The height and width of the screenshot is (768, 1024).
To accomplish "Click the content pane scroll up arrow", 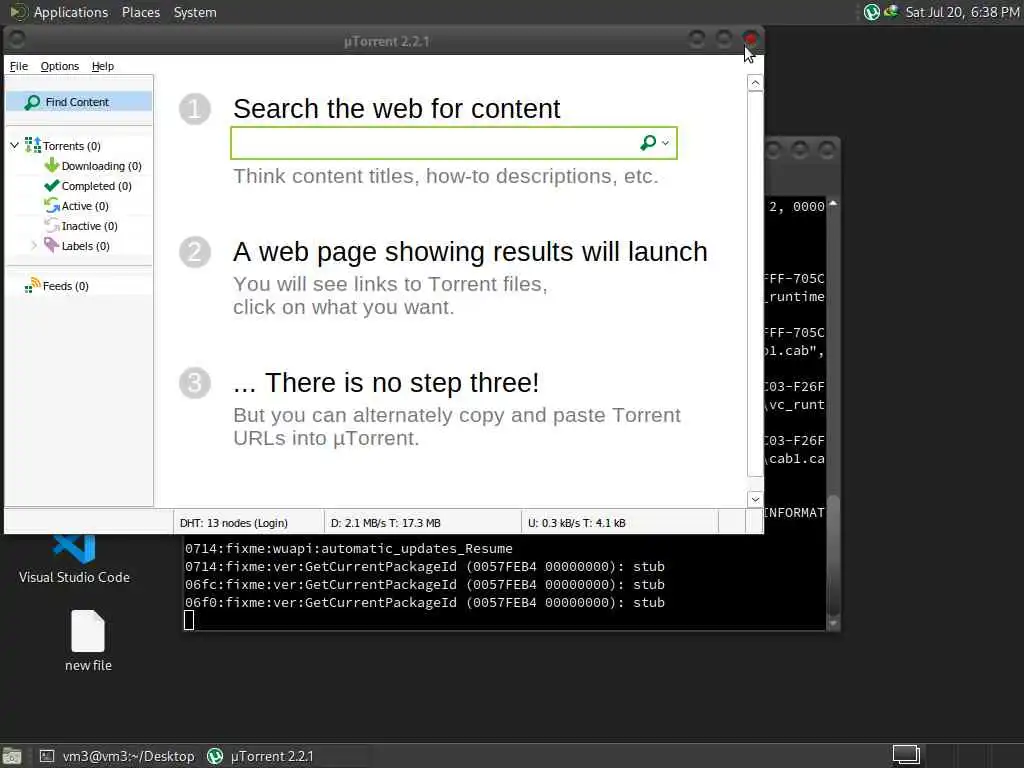I will [x=755, y=83].
